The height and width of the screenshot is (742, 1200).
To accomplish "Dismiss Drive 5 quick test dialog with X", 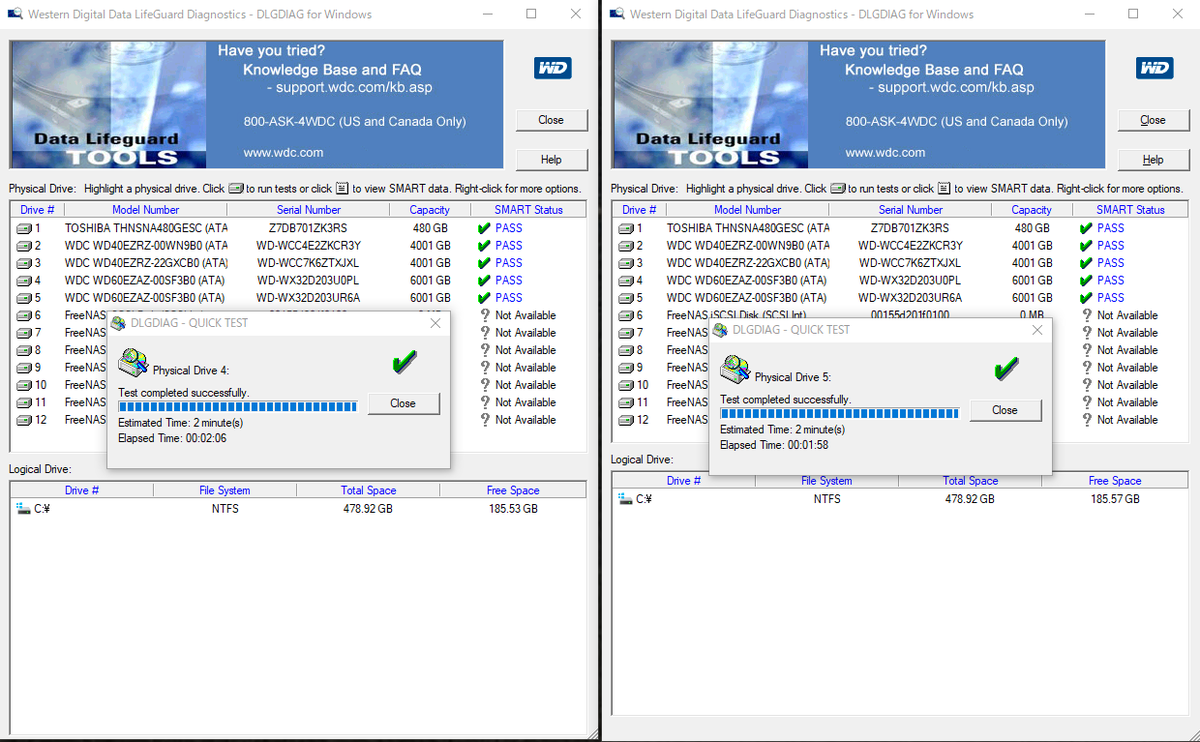I will pos(1037,330).
